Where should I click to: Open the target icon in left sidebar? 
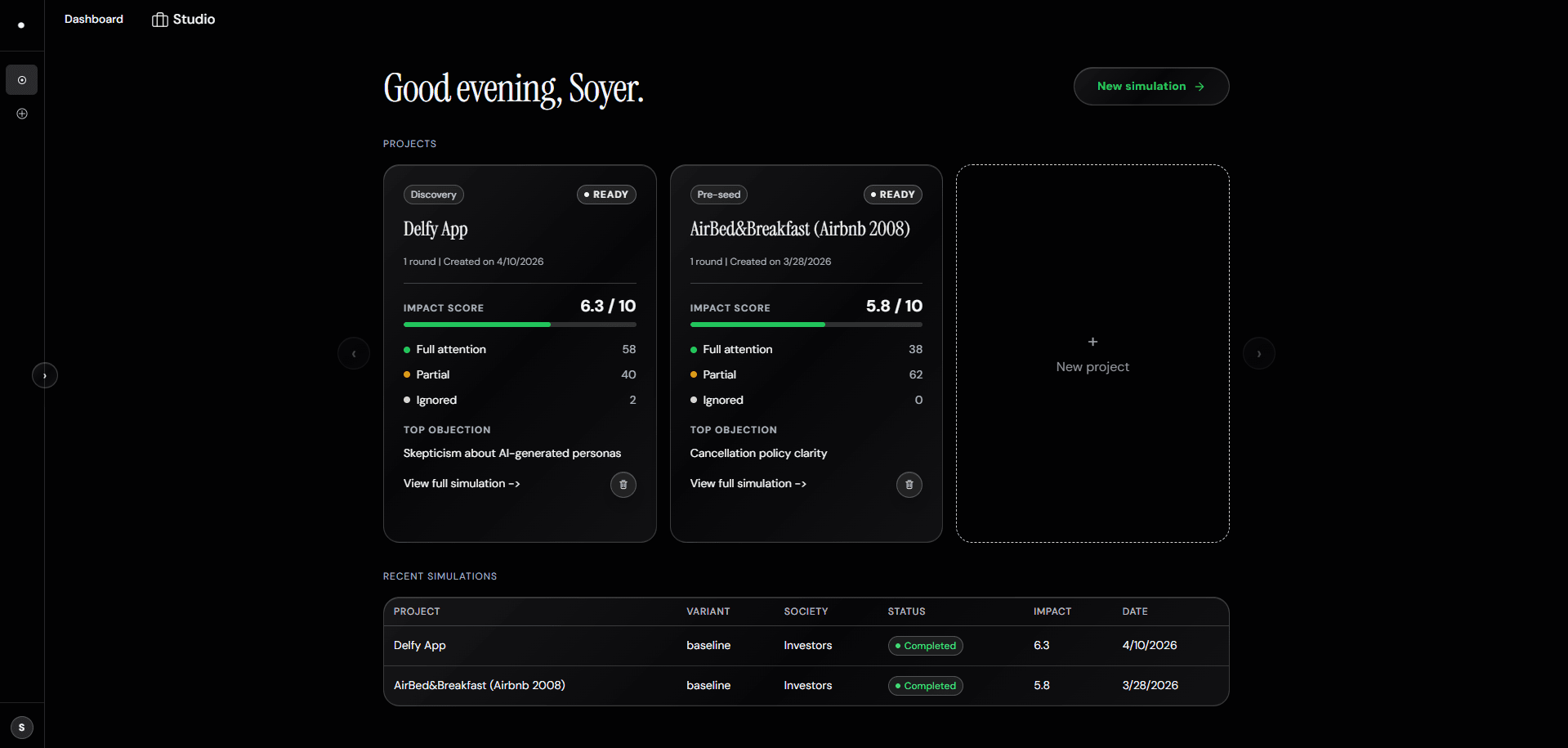tap(22, 80)
